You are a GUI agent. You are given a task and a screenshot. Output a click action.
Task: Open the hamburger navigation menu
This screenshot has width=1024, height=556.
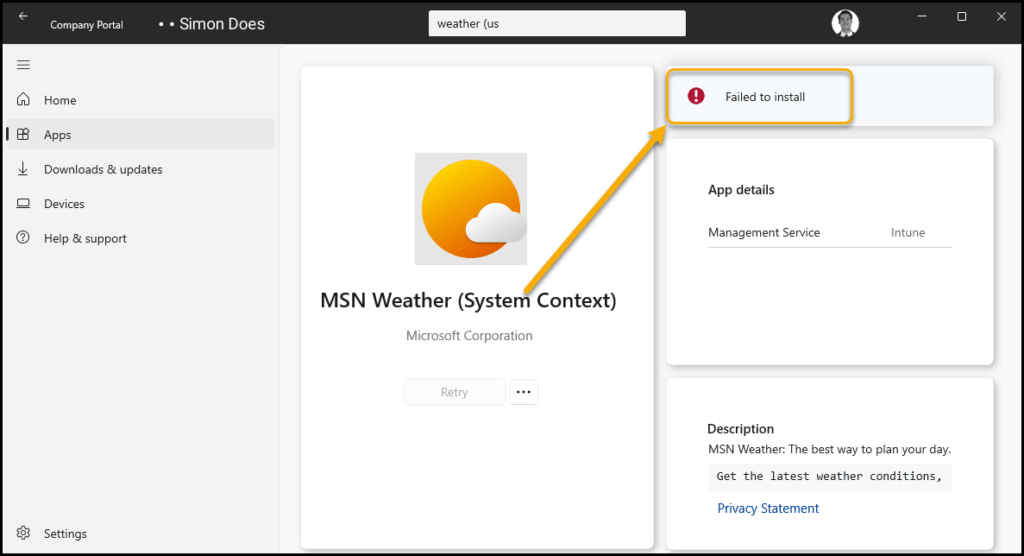tap(23, 65)
